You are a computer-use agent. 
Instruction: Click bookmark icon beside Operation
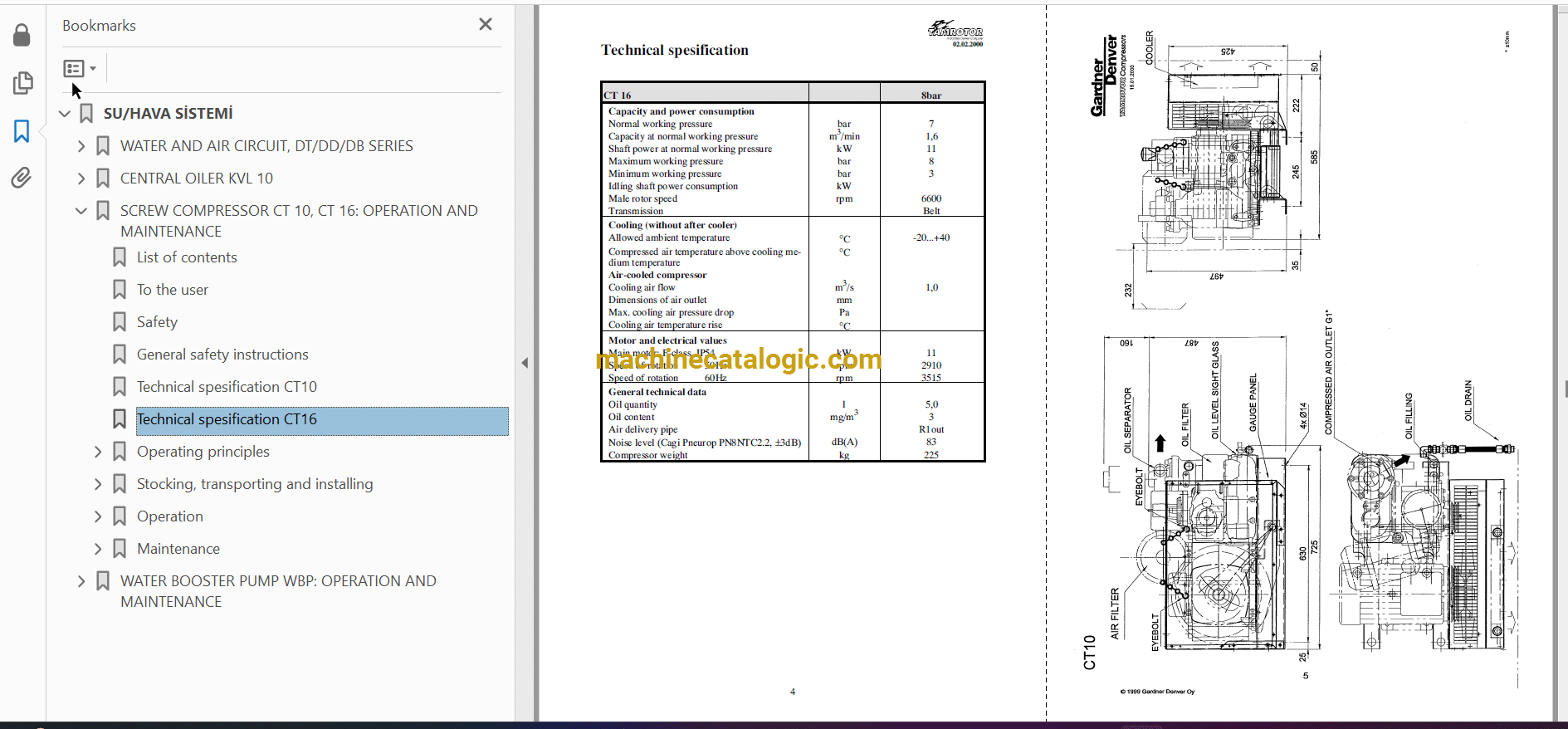[120, 516]
